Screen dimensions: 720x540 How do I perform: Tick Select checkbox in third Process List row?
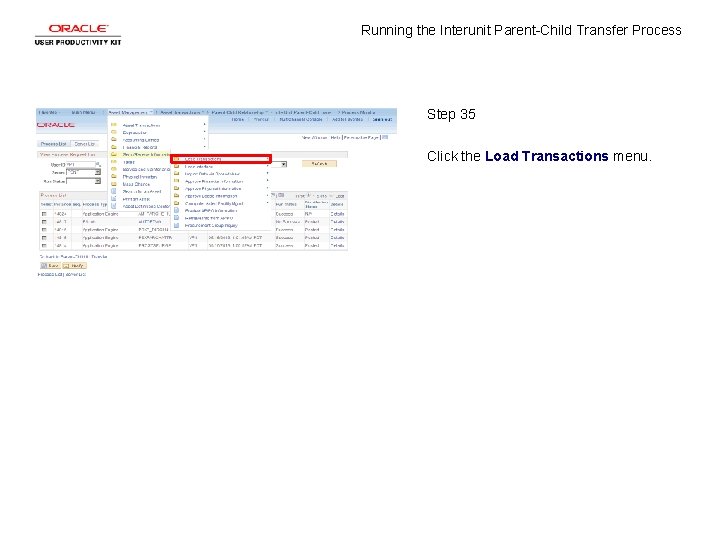(44, 230)
